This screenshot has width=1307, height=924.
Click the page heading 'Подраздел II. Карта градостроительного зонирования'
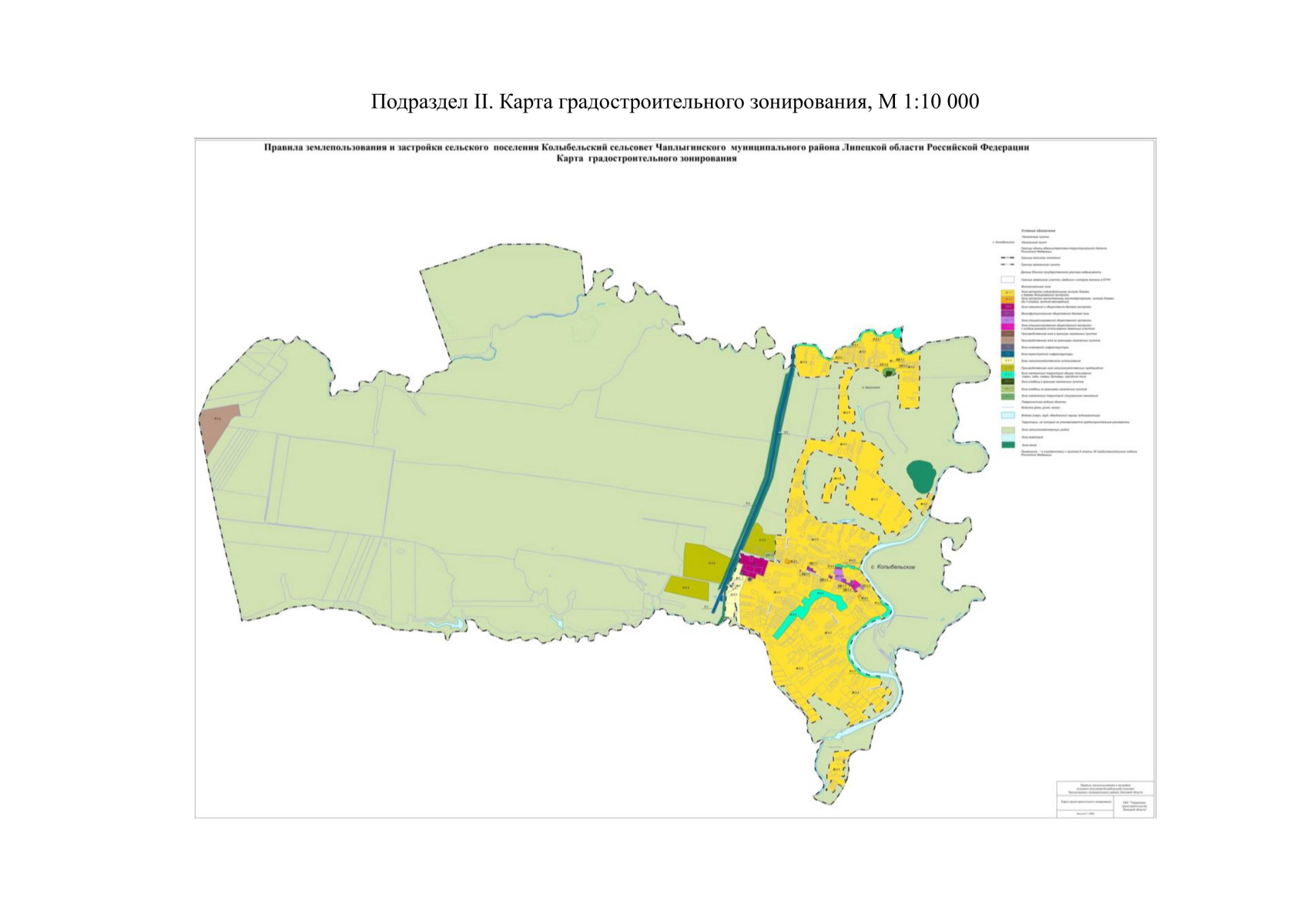(x=675, y=102)
